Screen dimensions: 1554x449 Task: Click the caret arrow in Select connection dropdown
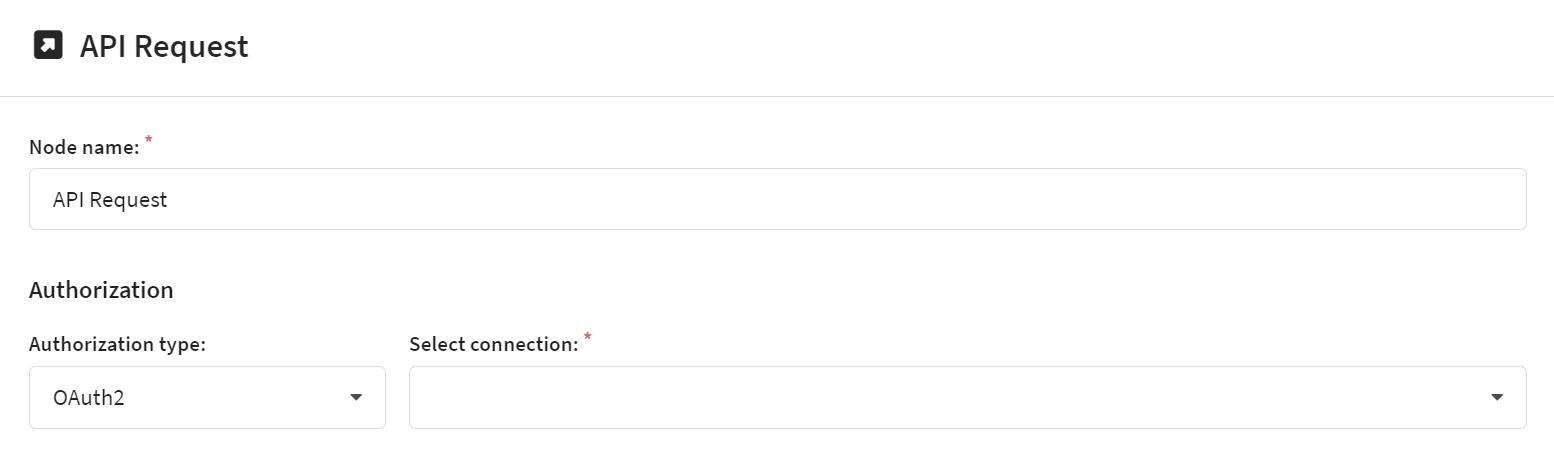(x=1497, y=398)
